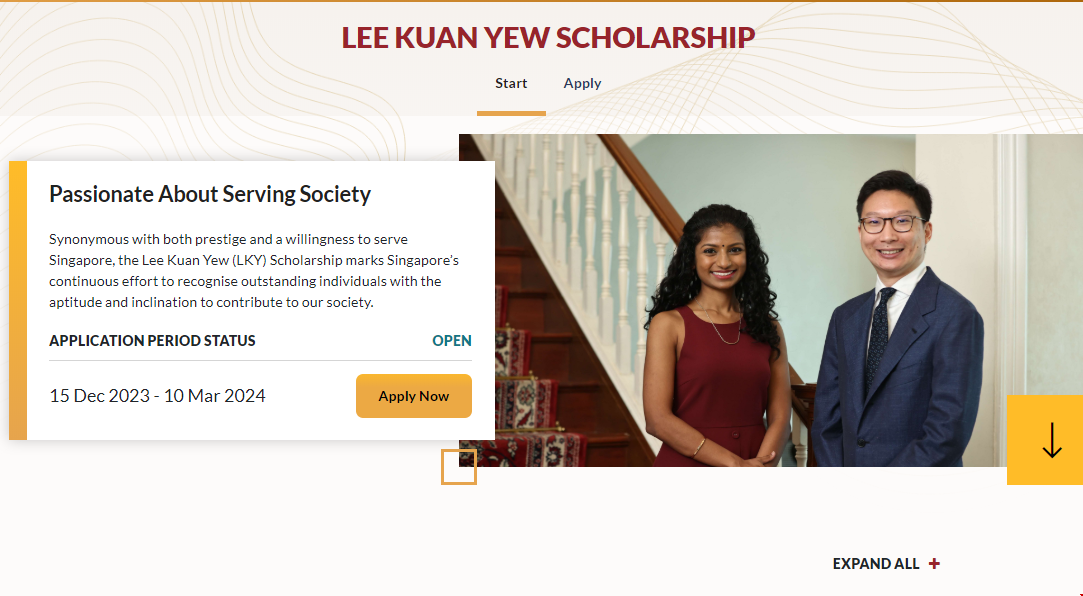Click the yellow accent bar on the card

(x=18, y=300)
